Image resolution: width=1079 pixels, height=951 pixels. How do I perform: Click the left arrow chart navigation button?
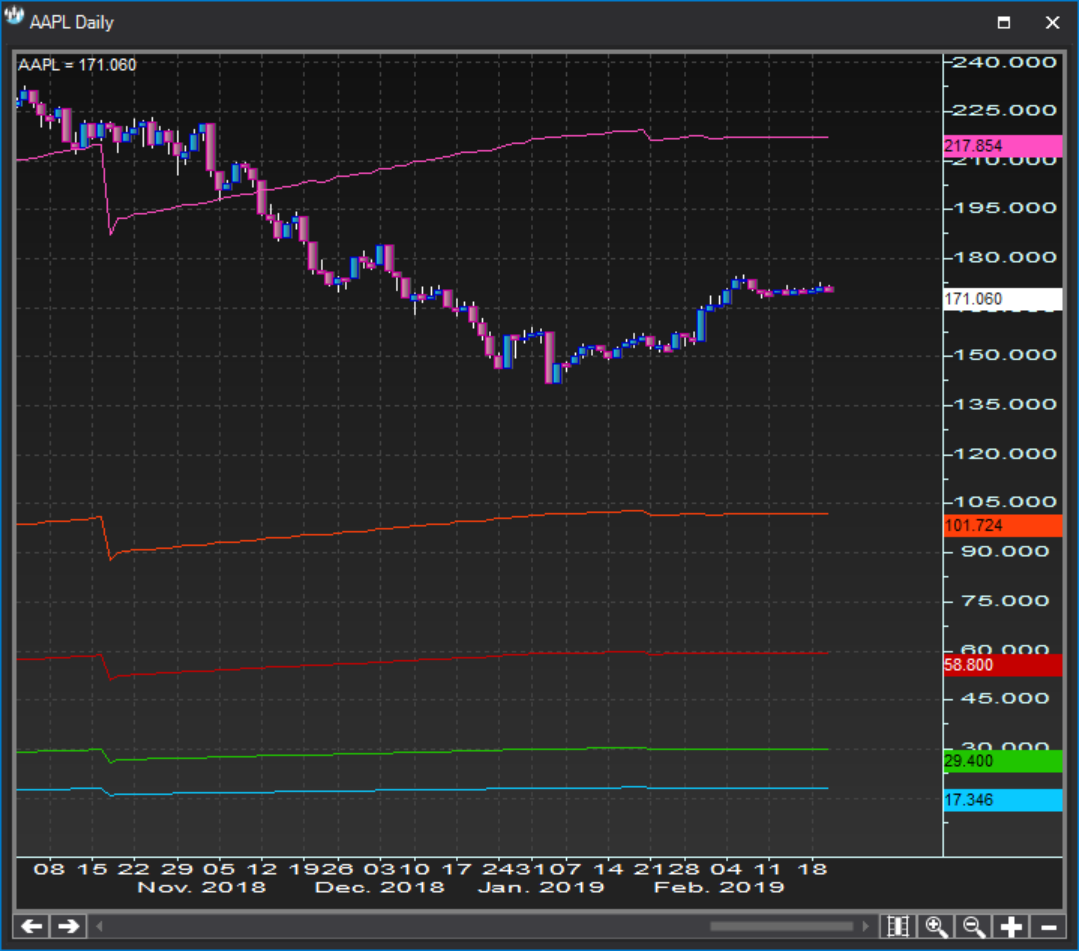(32, 926)
